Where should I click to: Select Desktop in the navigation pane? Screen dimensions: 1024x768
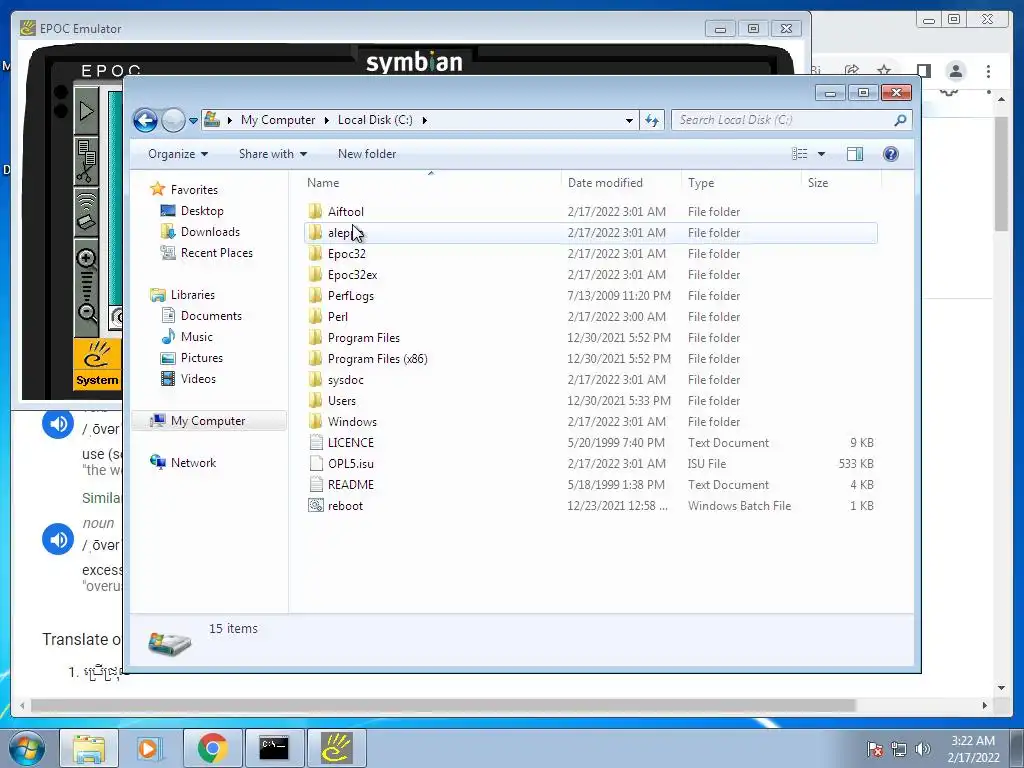point(202,211)
